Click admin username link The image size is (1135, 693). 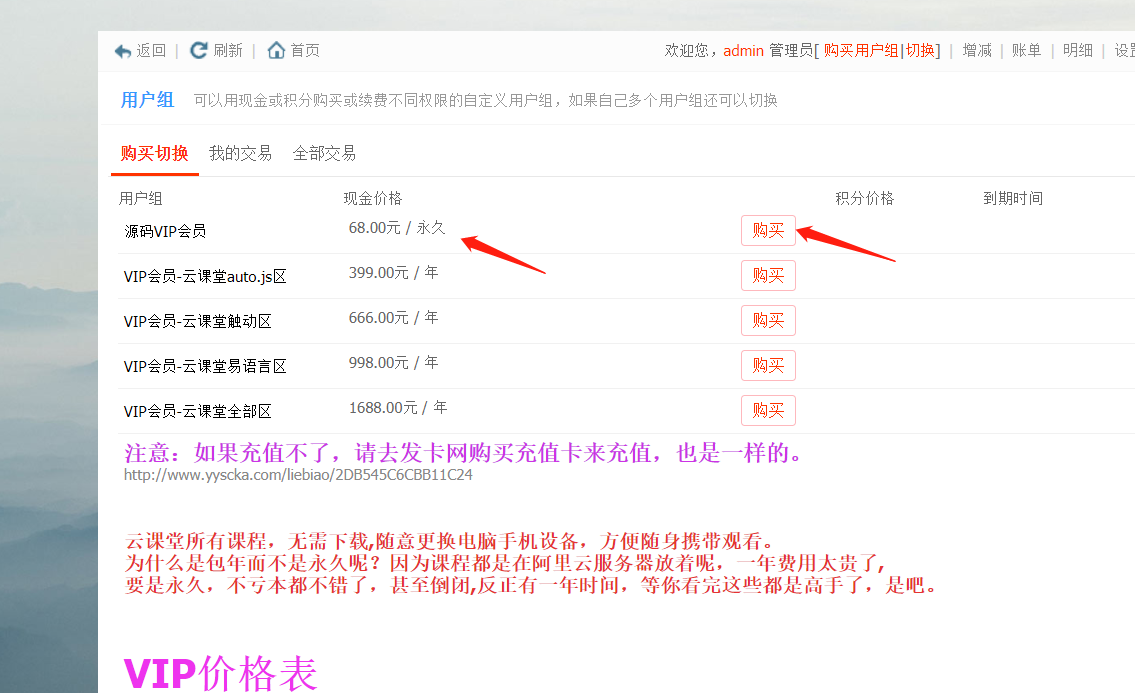click(743, 51)
